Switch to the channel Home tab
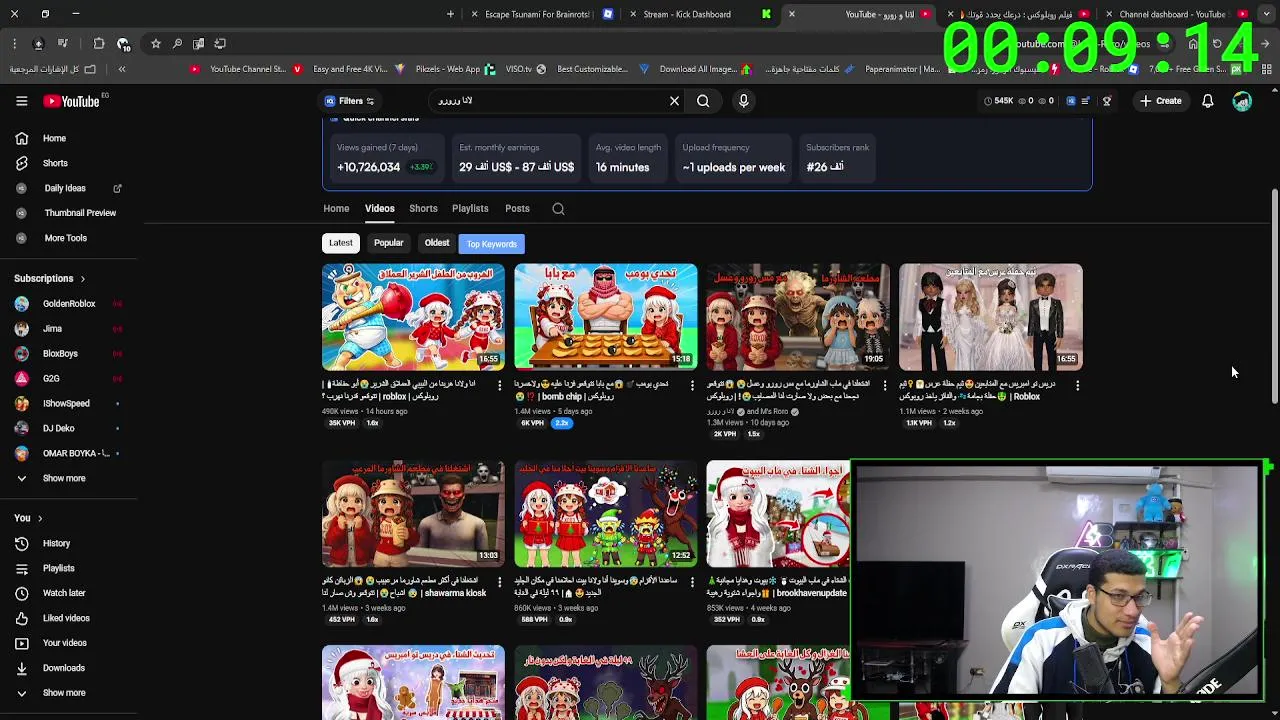 click(x=336, y=209)
